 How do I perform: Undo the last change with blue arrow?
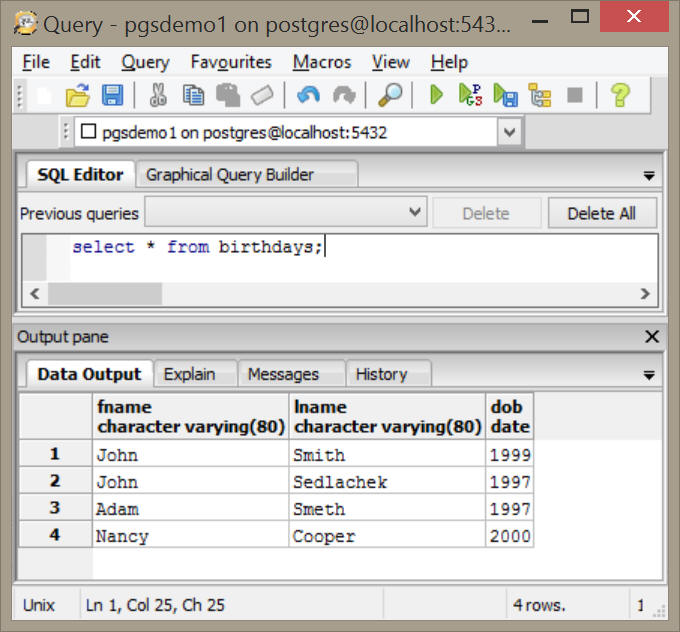tap(308, 95)
